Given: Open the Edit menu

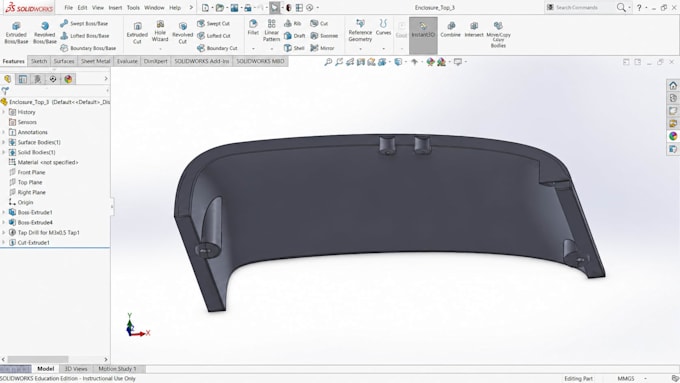Looking at the screenshot, I should click(x=82, y=7).
